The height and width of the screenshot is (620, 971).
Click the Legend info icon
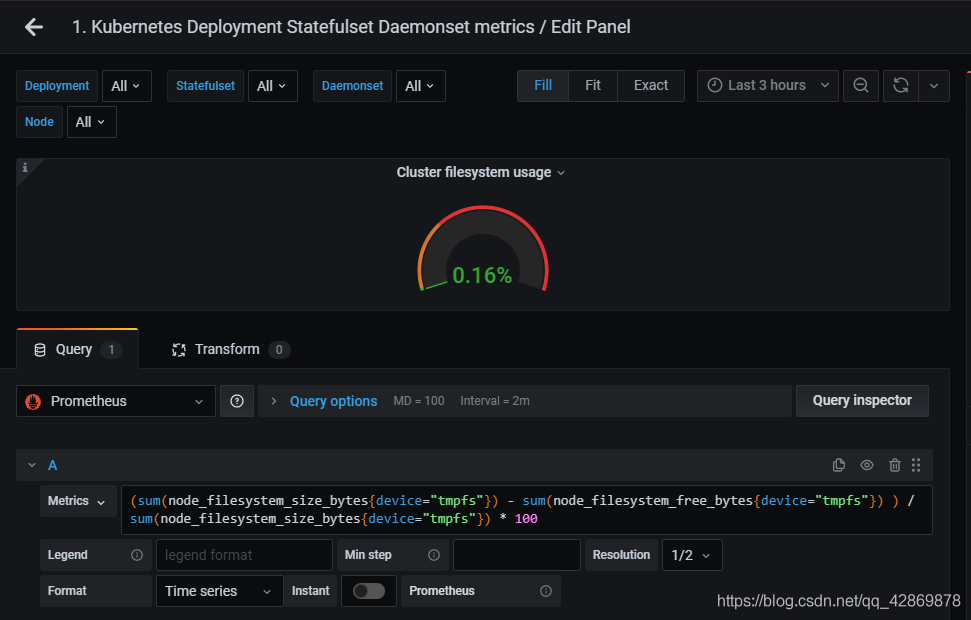tap(137, 555)
